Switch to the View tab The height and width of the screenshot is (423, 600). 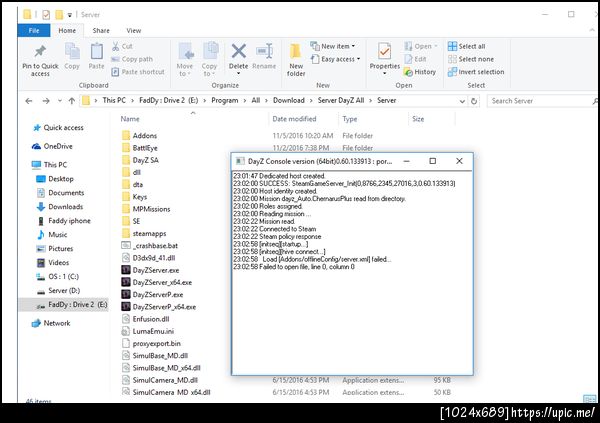(134, 31)
